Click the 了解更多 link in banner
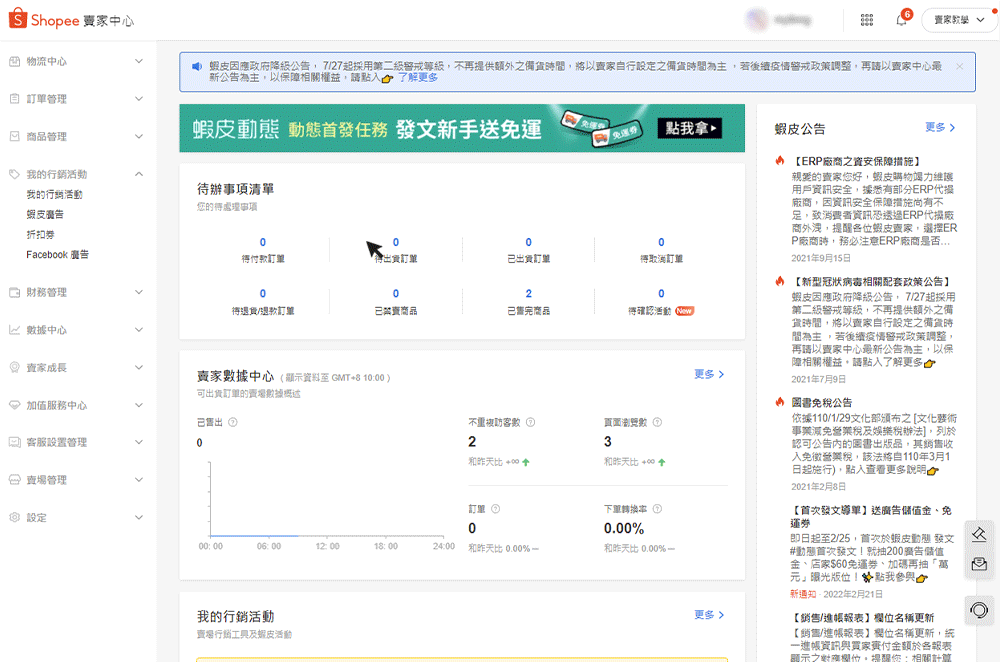This screenshot has width=1000, height=662. [418, 77]
